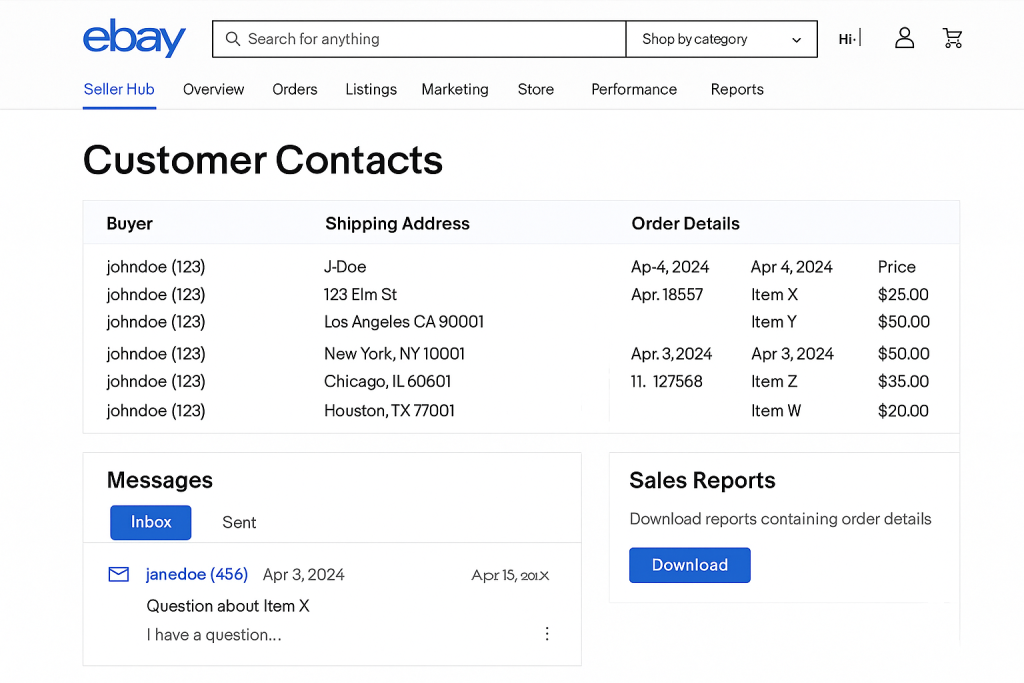Click the J-Doe shipping name

coord(345,267)
